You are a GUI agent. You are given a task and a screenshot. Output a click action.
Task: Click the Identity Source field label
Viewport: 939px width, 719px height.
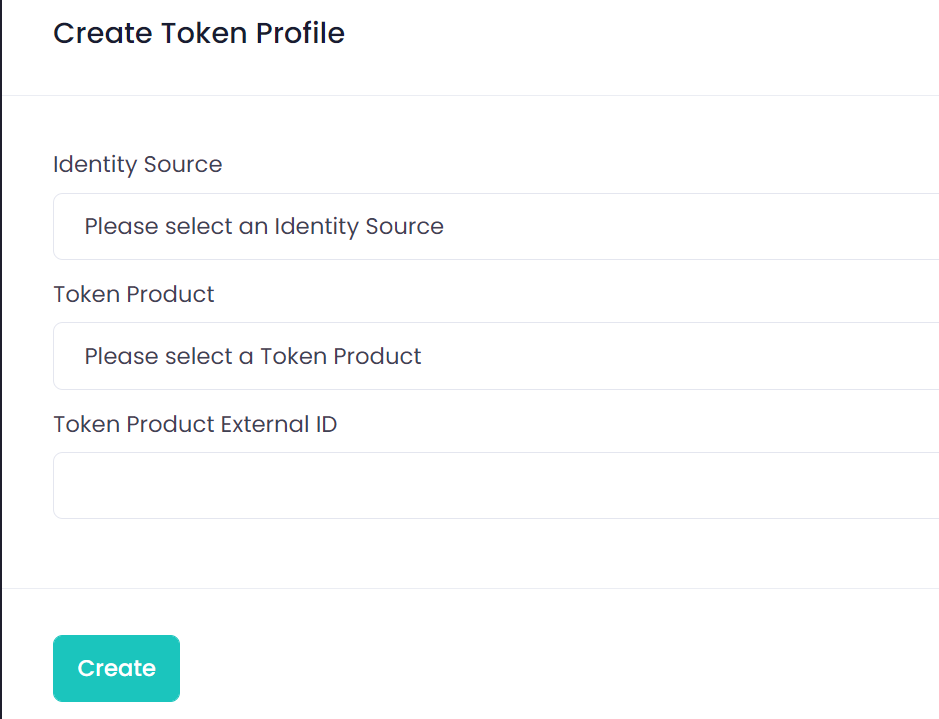pyautogui.click(x=138, y=164)
